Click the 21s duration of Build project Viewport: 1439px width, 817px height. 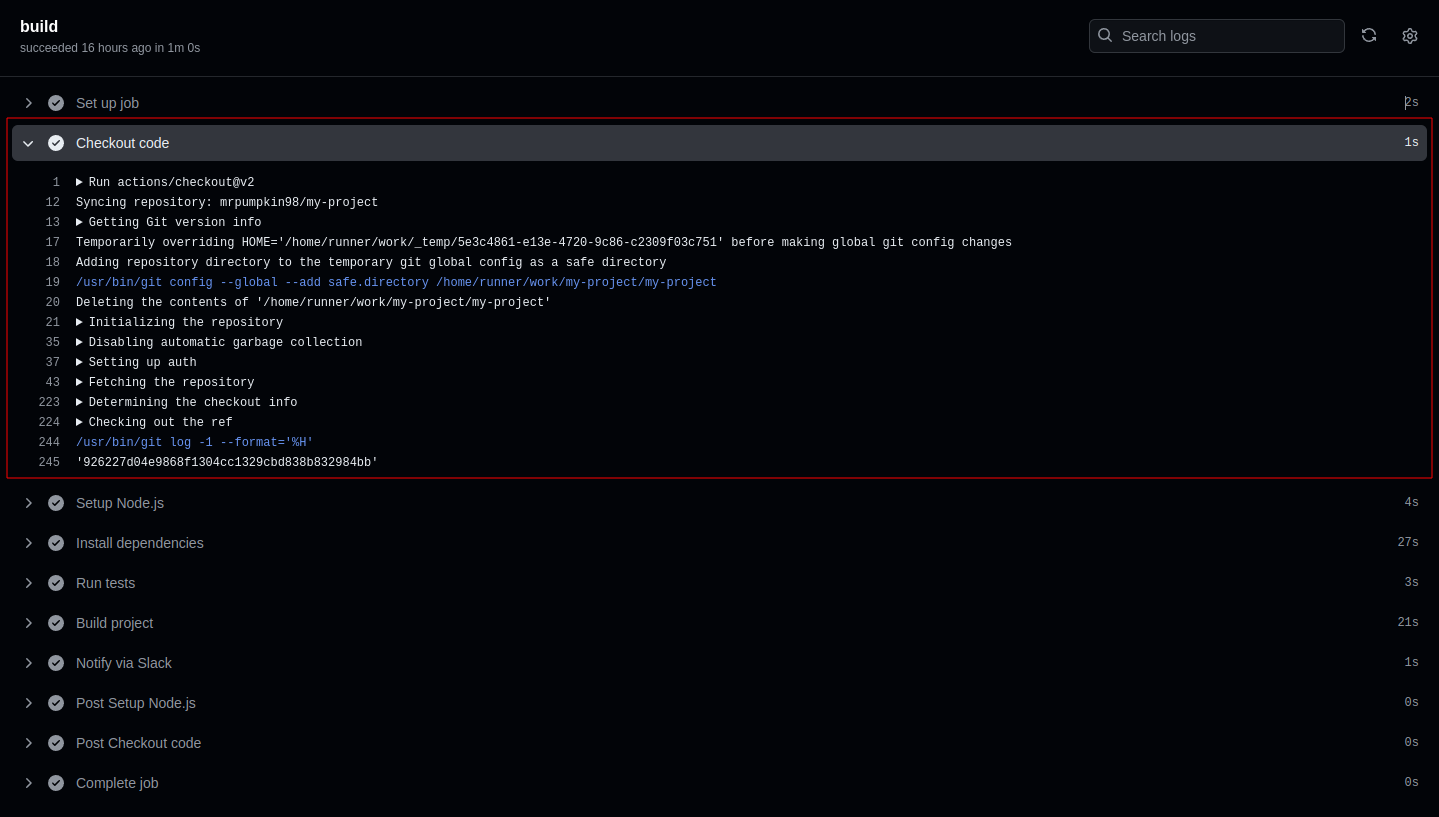tap(1408, 623)
